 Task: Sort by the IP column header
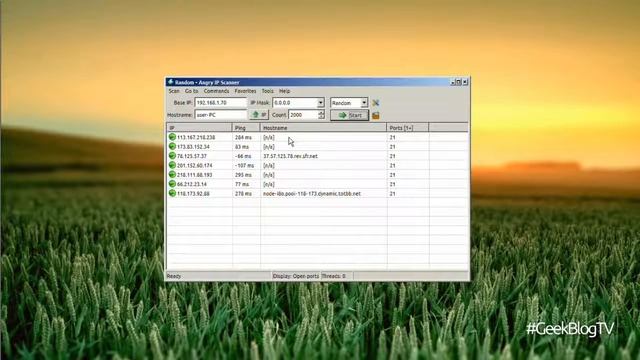[x=200, y=128]
